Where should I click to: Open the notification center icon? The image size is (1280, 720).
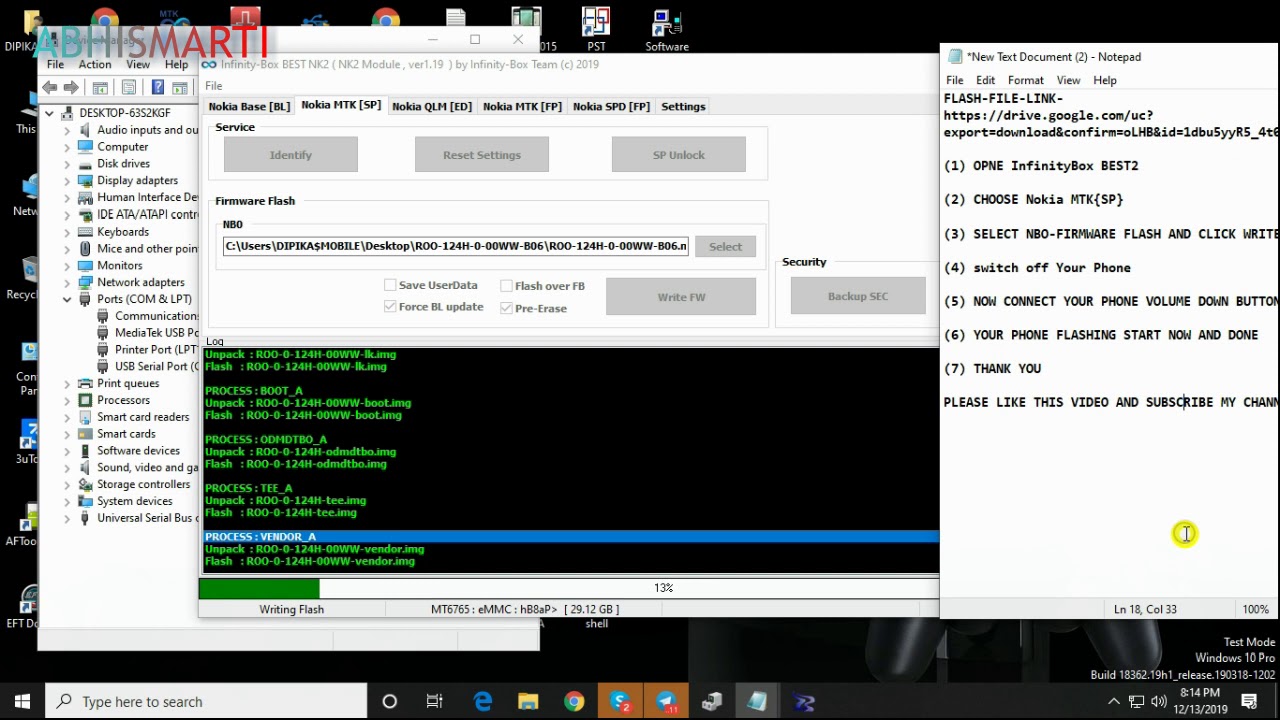[x=1250, y=702]
